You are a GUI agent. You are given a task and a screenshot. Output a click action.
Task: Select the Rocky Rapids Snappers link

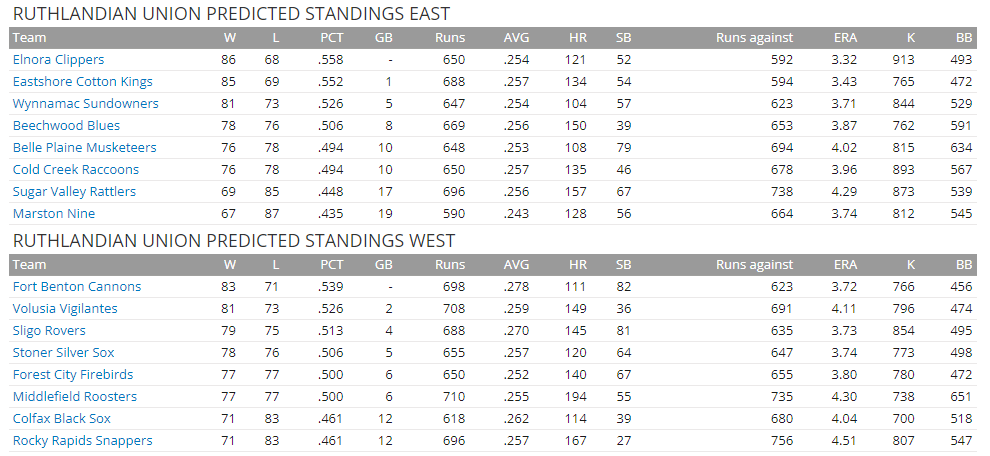[82, 441]
